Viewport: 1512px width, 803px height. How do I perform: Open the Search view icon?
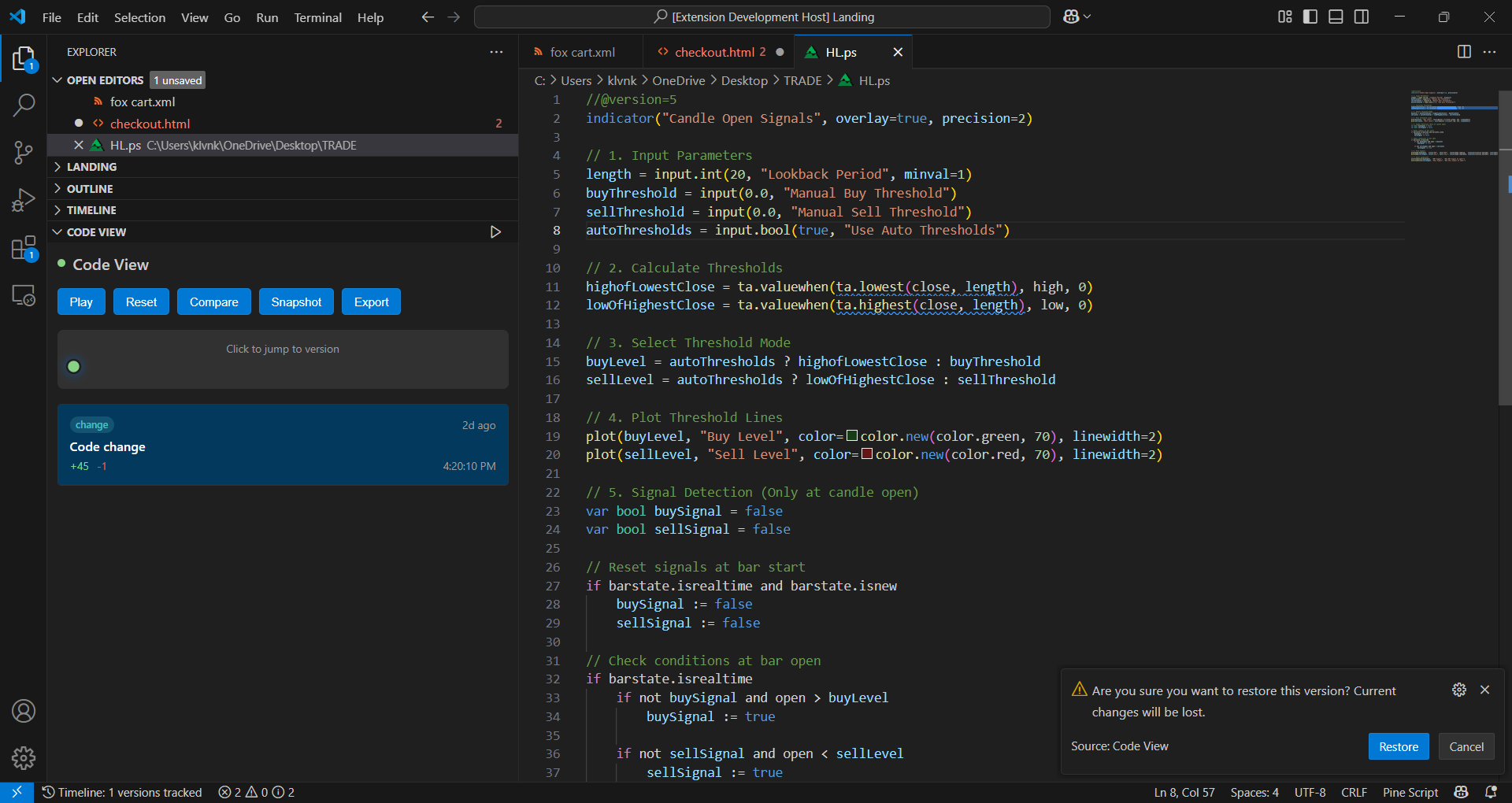pyautogui.click(x=24, y=105)
